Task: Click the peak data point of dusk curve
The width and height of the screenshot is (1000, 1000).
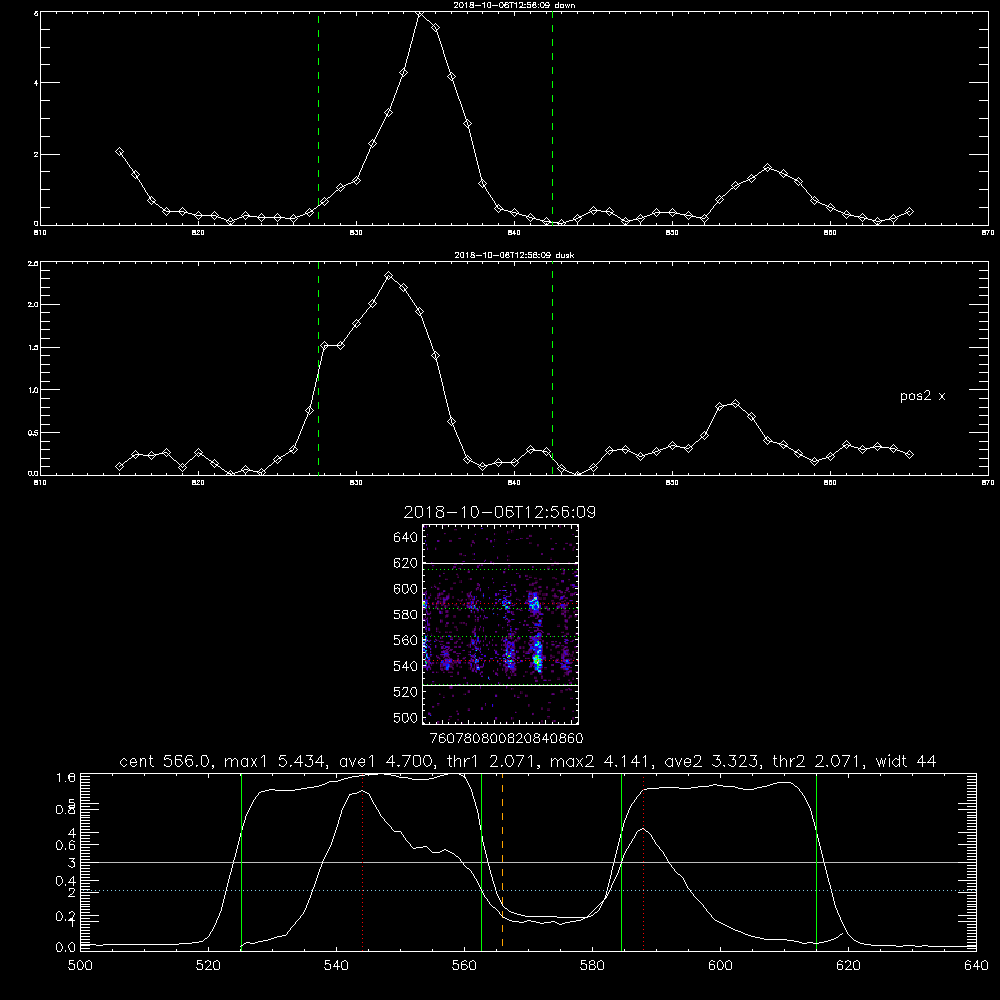Action: pos(388,276)
